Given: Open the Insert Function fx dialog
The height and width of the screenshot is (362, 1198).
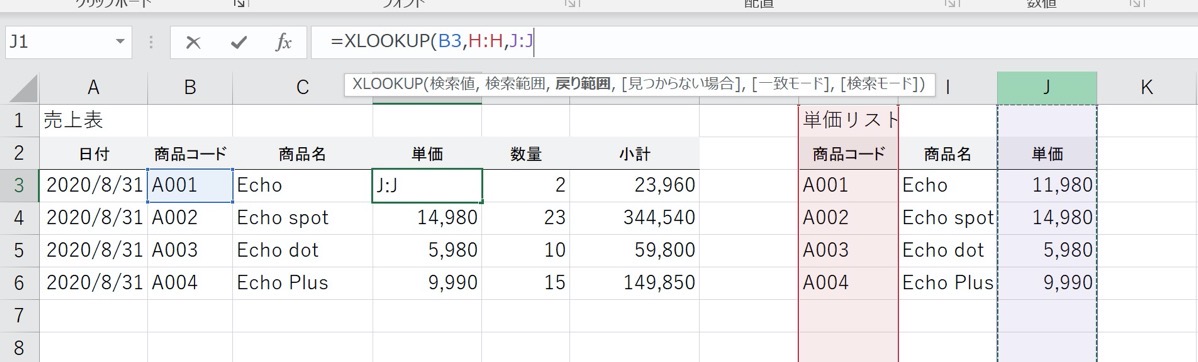Looking at the screenshot, I should click(283, 43).
